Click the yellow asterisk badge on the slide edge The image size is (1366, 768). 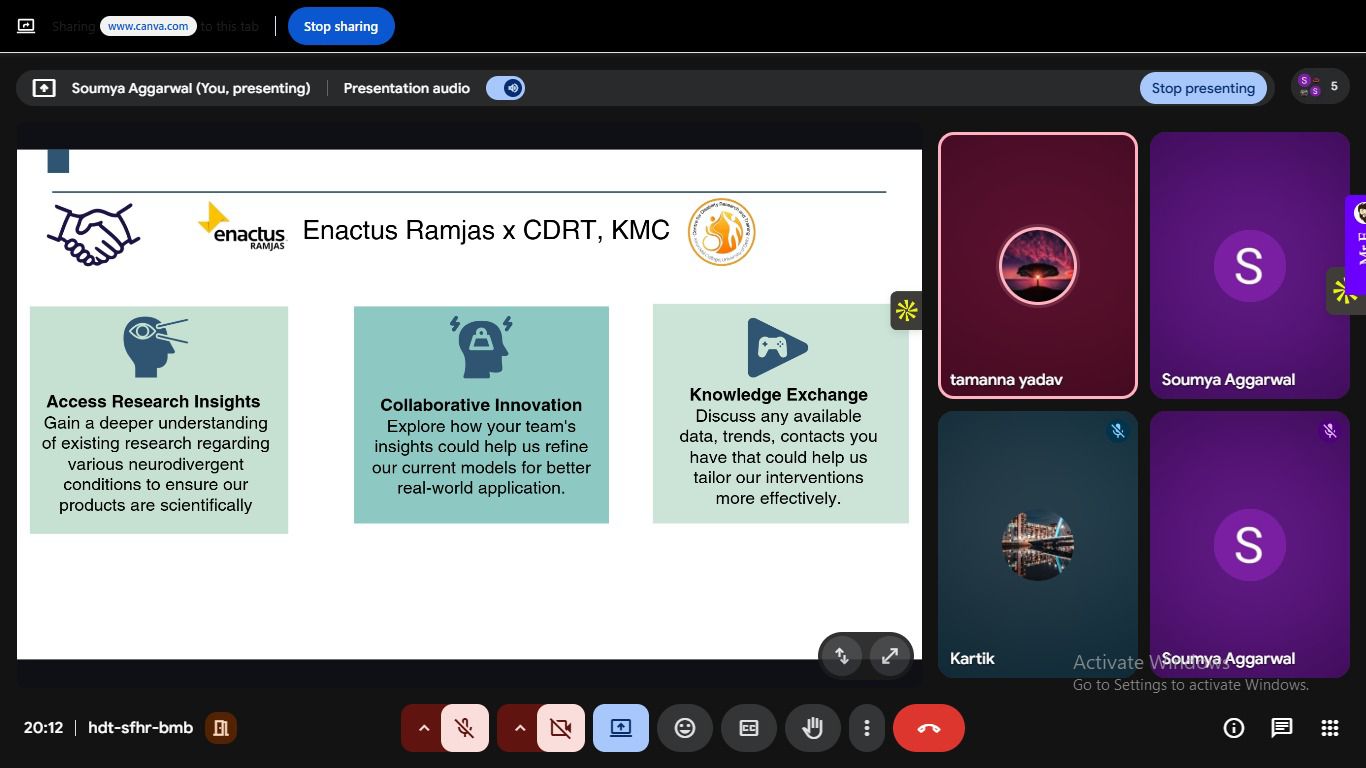906,311
